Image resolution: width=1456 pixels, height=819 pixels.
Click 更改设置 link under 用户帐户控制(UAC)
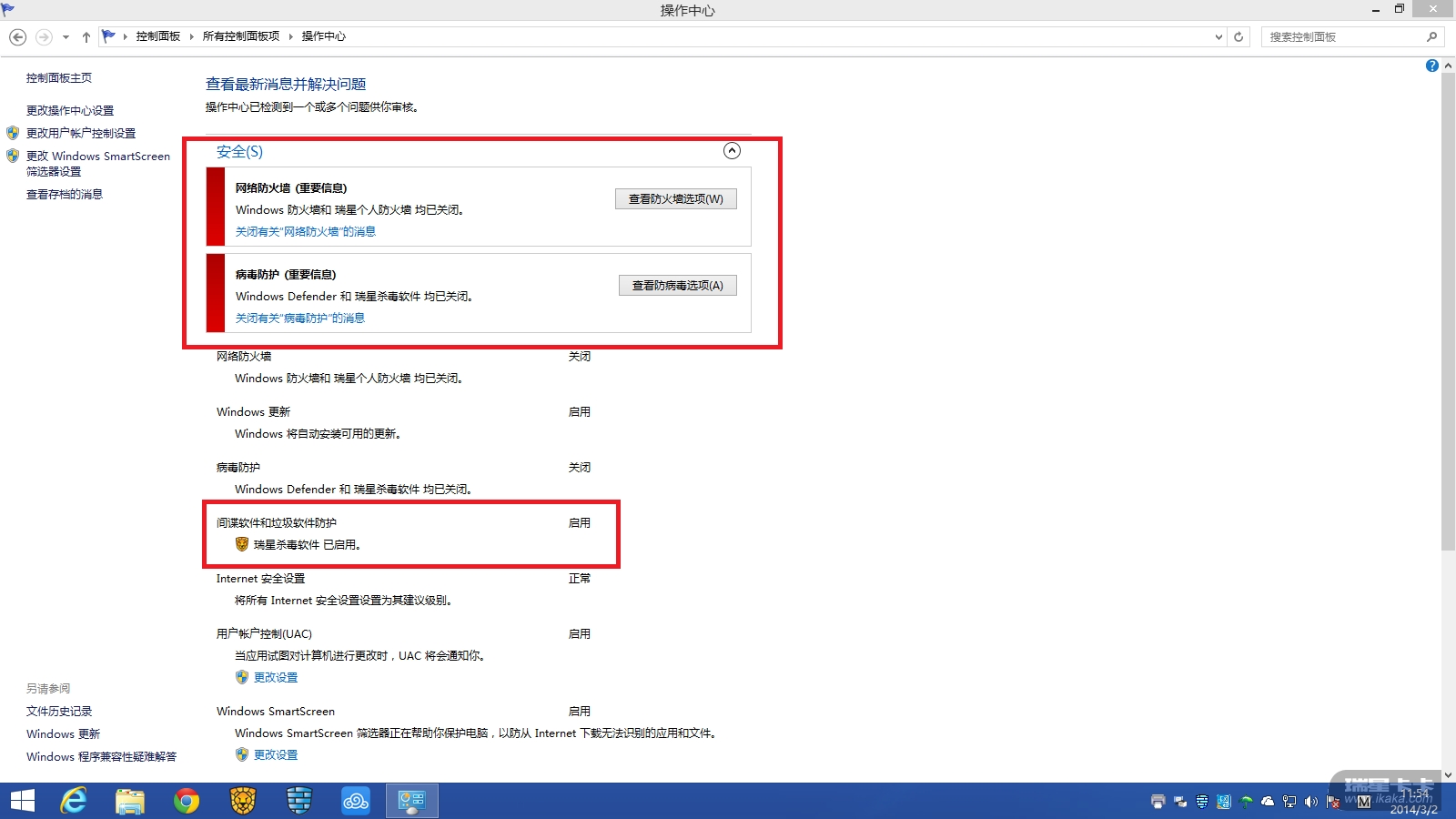(x=276, y=678)
